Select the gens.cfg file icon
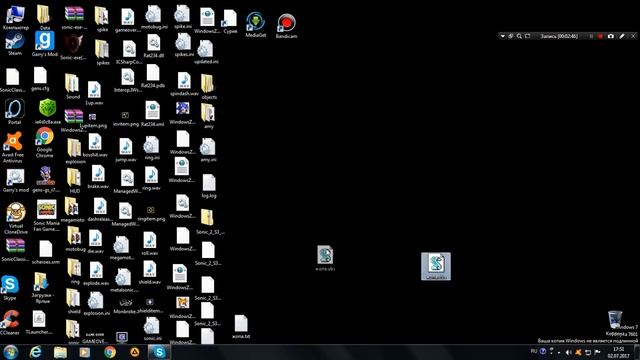Viewport: 640px width, 360px height. (x=40, y=79)
